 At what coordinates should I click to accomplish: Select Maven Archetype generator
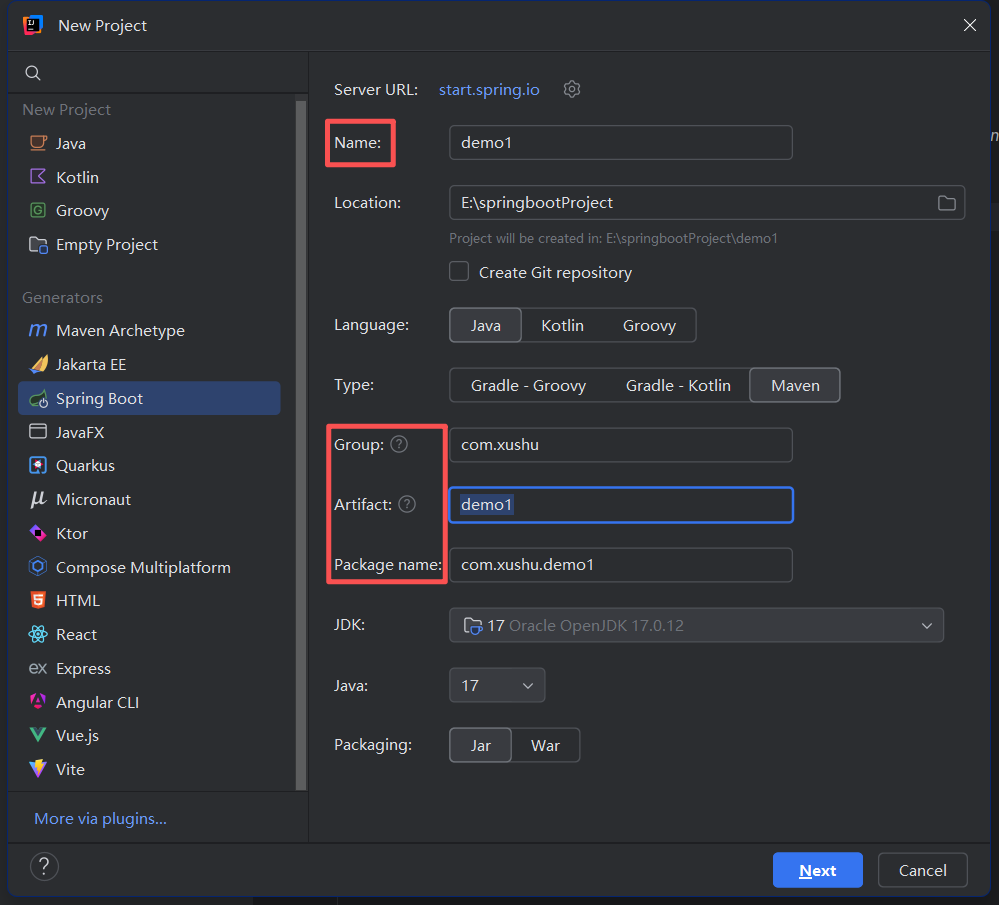(x=149, y=331)
